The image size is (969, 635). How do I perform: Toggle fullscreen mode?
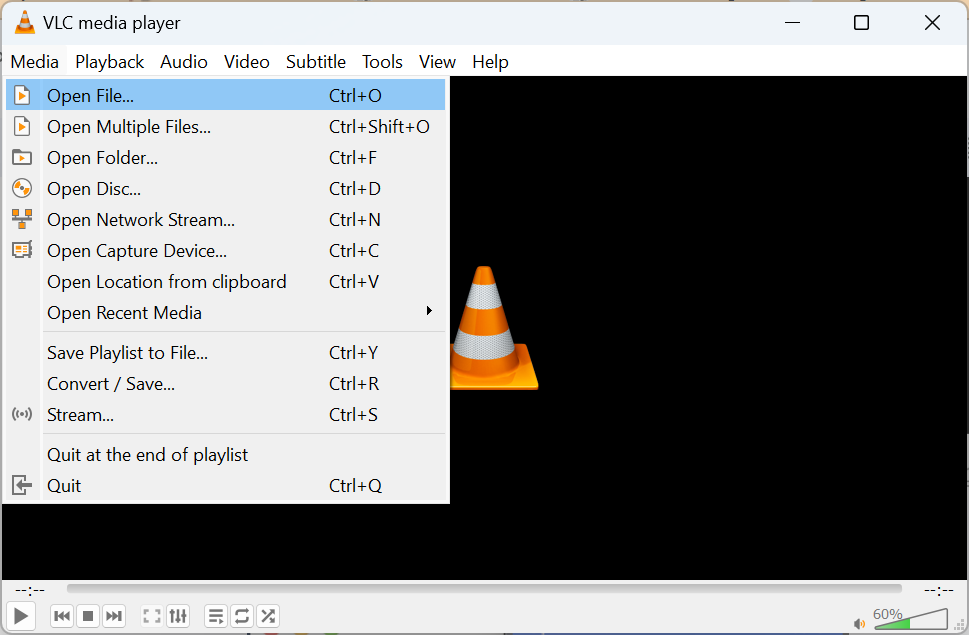tap(151, 616)
